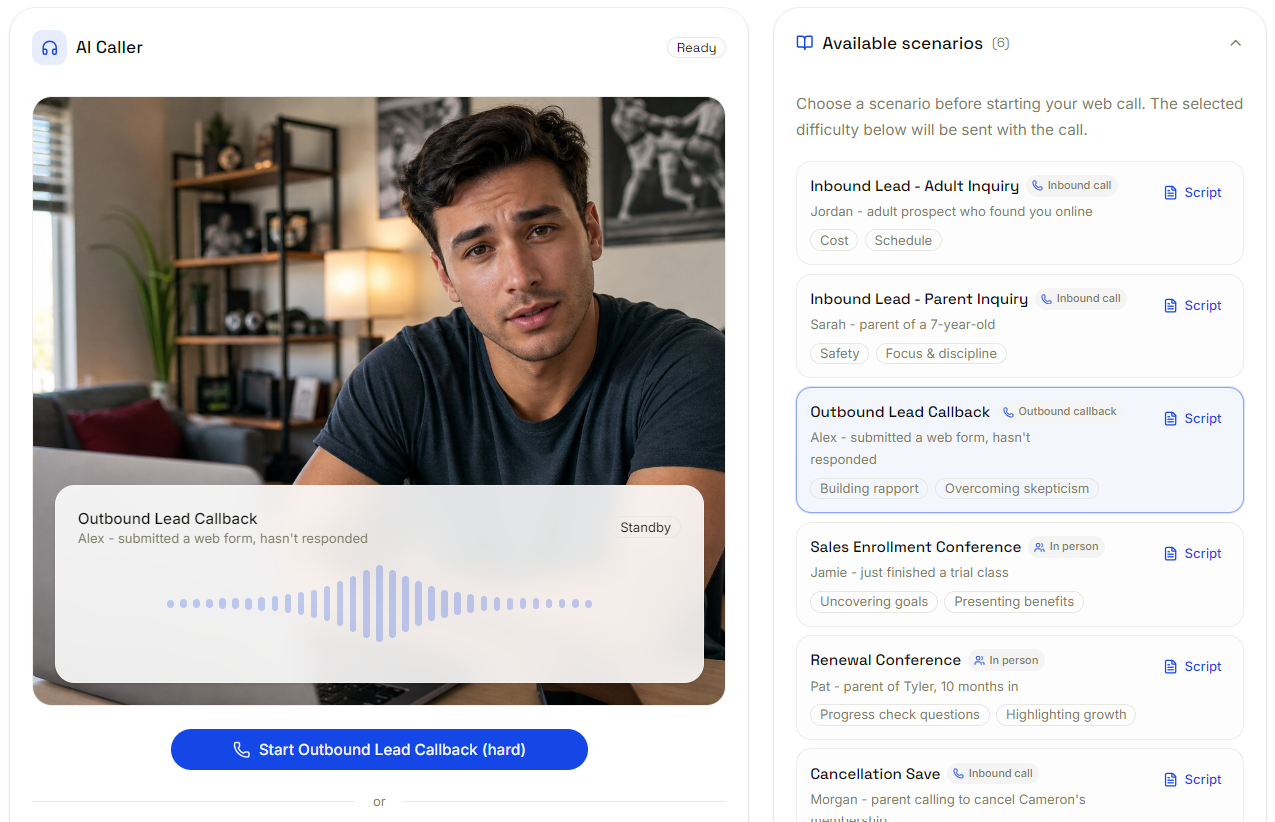Open Script for Inbound Lead - Adult Inquiry
1275x822 pixels.
coord(1193,192)
